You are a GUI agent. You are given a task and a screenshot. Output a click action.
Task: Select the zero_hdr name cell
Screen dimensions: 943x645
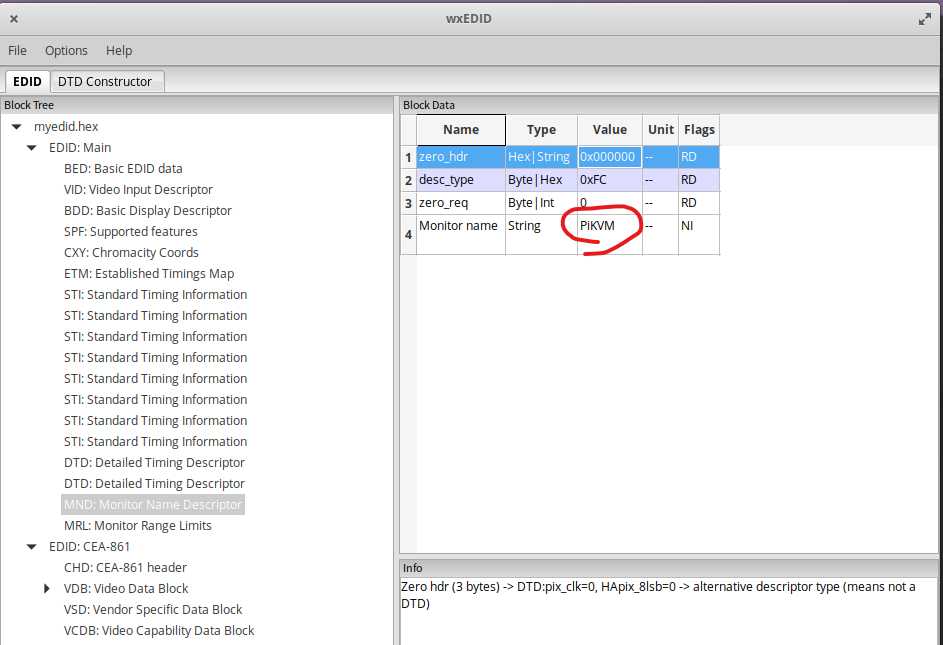pos(461,157)
